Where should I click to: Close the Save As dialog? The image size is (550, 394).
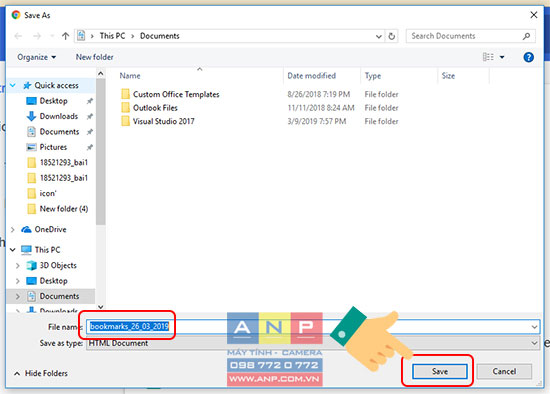pos(534,15)
